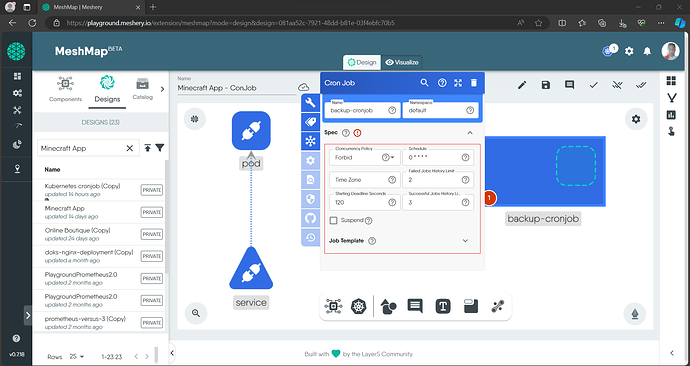690x366 pixels.
Task: Open canvas settings gear button
Action: (636, 119)
